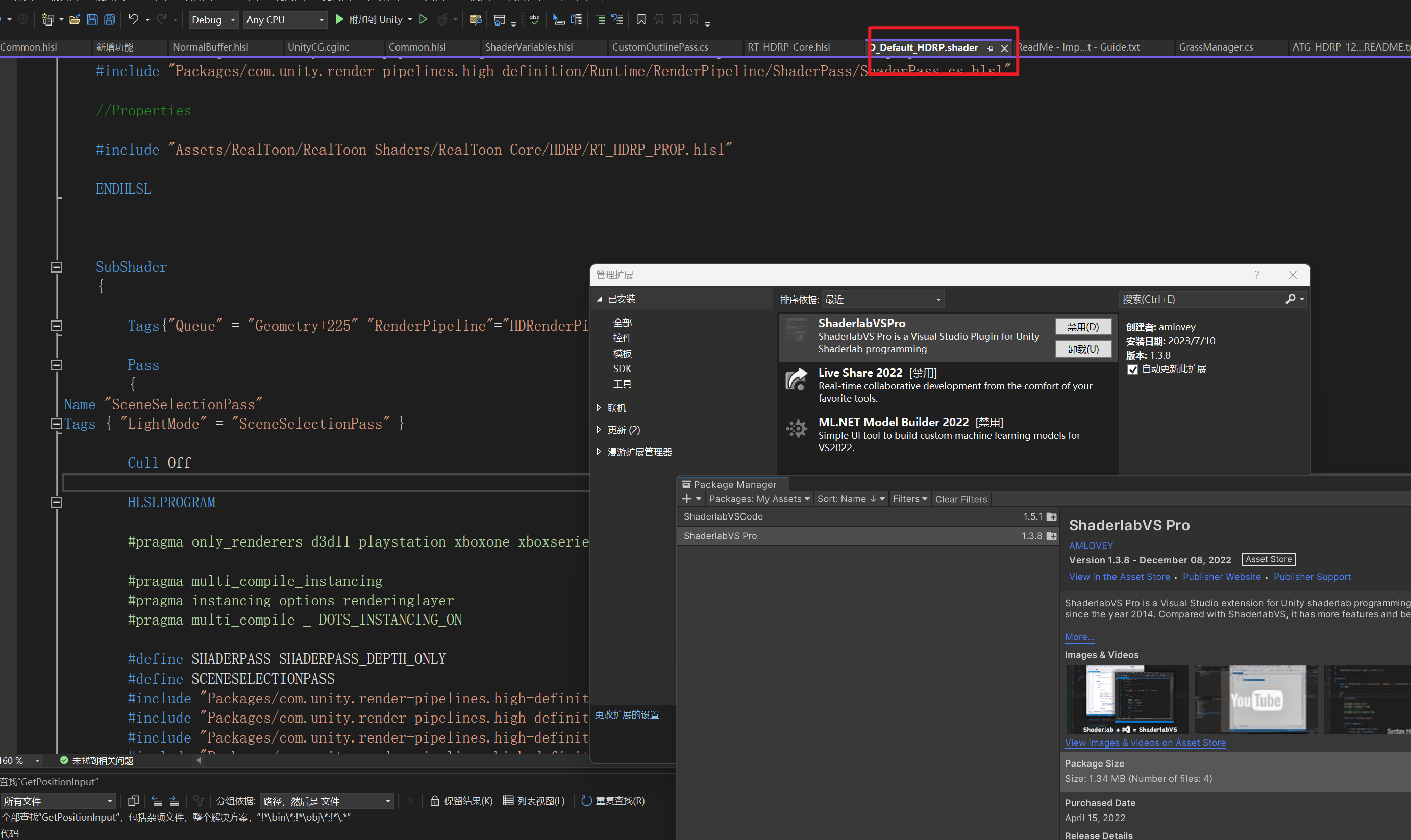Click the YouTube video thumbnail in Images & Videos
The image size is (1411, 840).
(x=1255, y=699)
